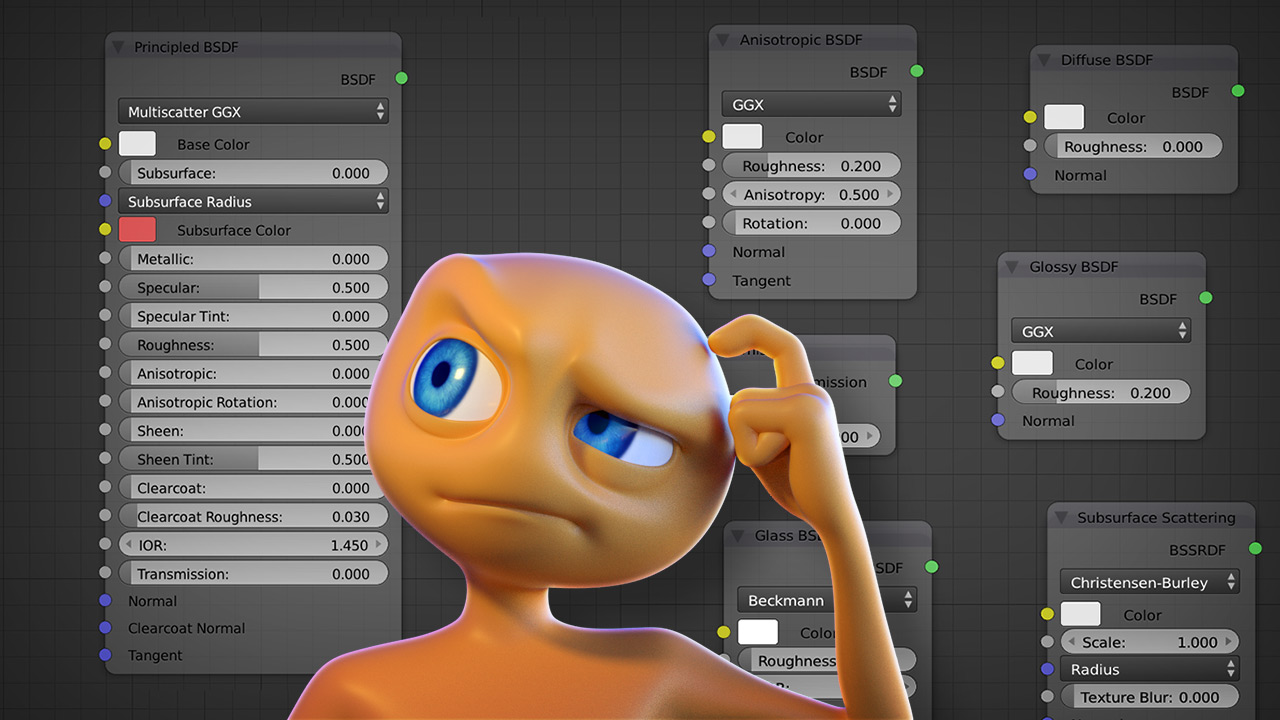Open the Multiscatter GGX distribution dropdown
The image size is (1280, 720).
(x=253, y=112)
